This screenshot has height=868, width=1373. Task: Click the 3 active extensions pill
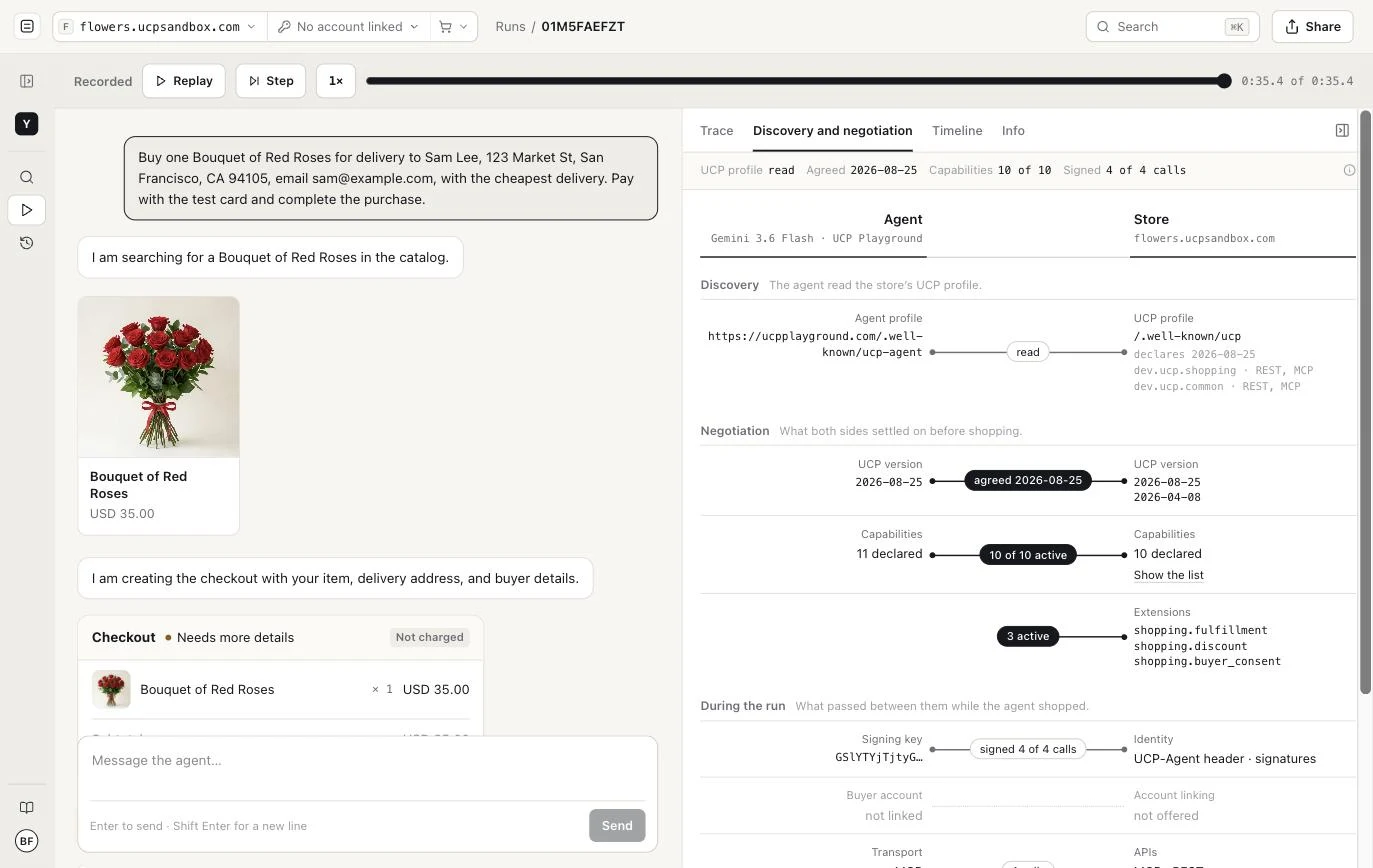(x=1028, y=637)
